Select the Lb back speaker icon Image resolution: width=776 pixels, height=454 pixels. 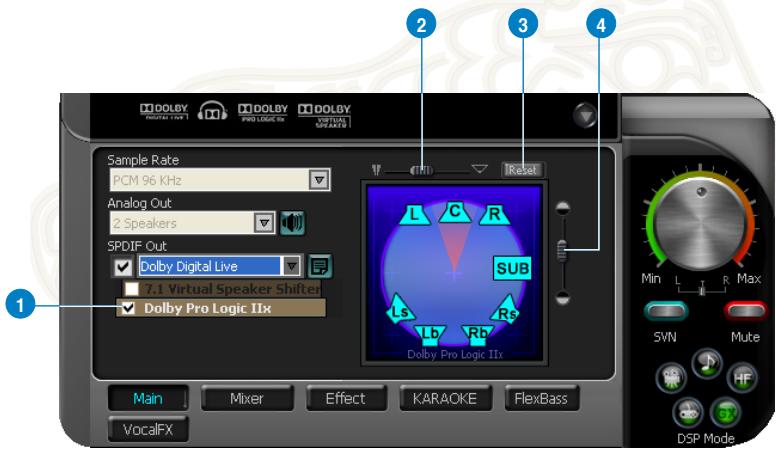point(430,334)
